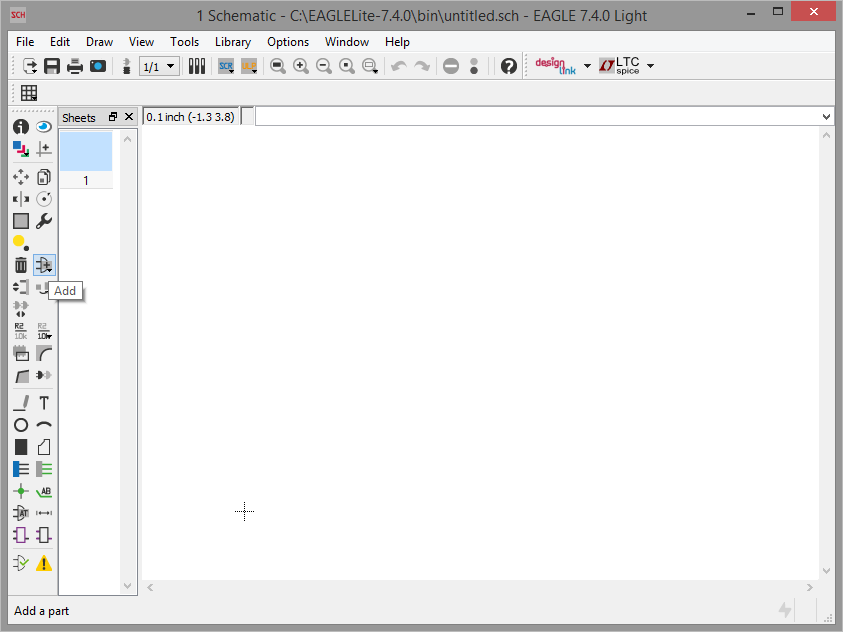Select the Text tool
This screenshot has height=632, width=843.
tap(44, 403)
